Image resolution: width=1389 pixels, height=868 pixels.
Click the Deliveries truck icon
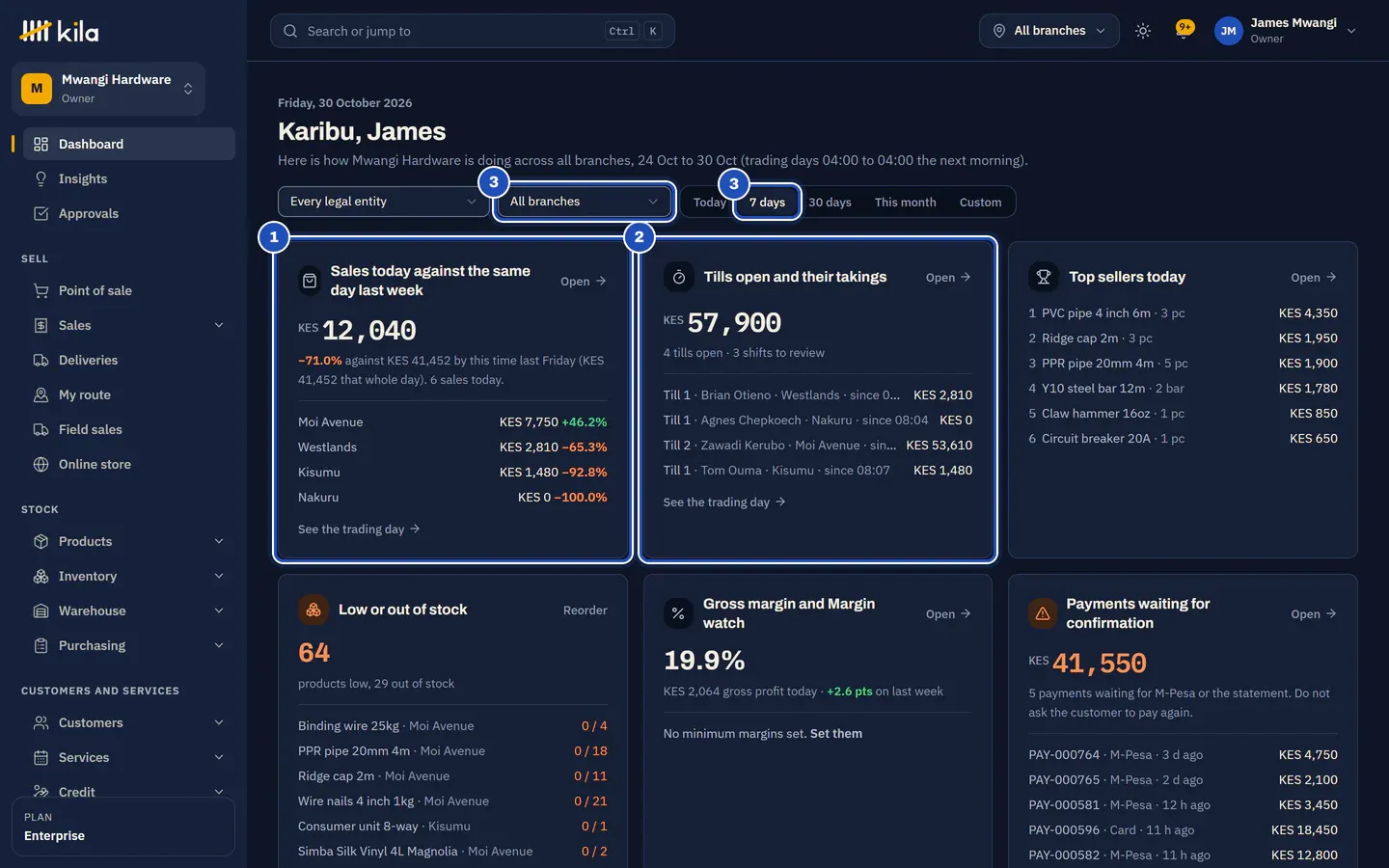41,360
